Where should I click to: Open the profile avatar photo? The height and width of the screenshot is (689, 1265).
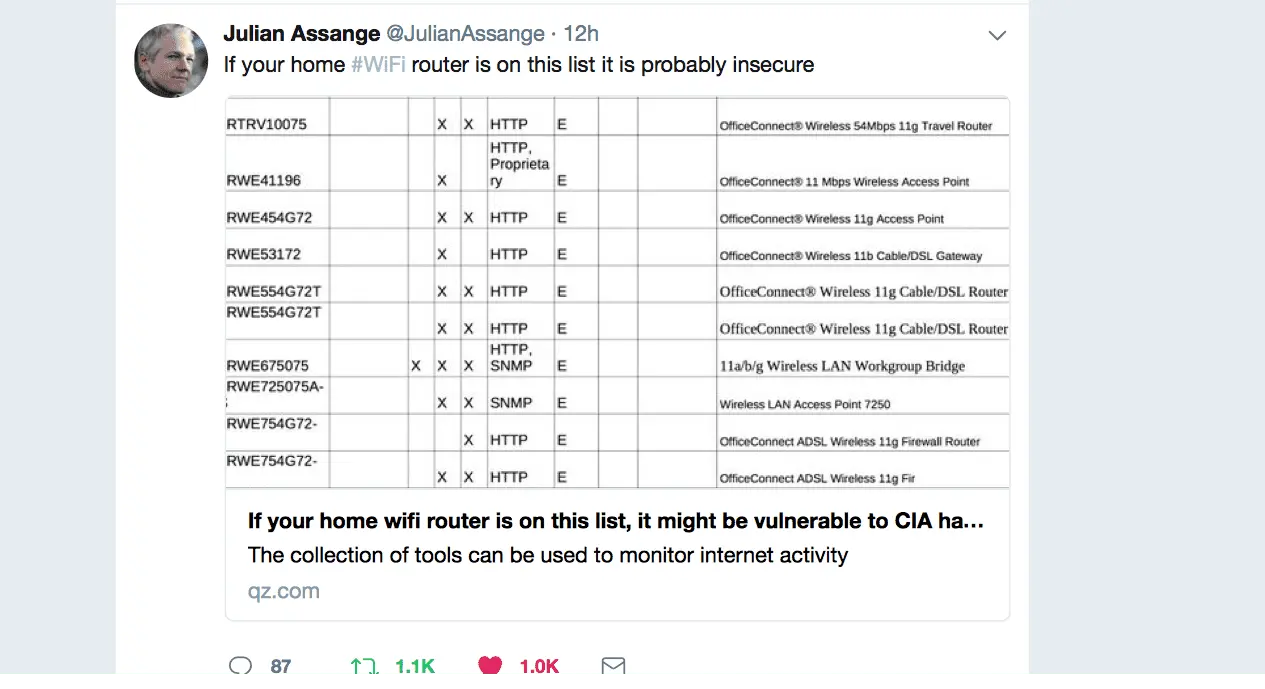[x=171, y=60]
